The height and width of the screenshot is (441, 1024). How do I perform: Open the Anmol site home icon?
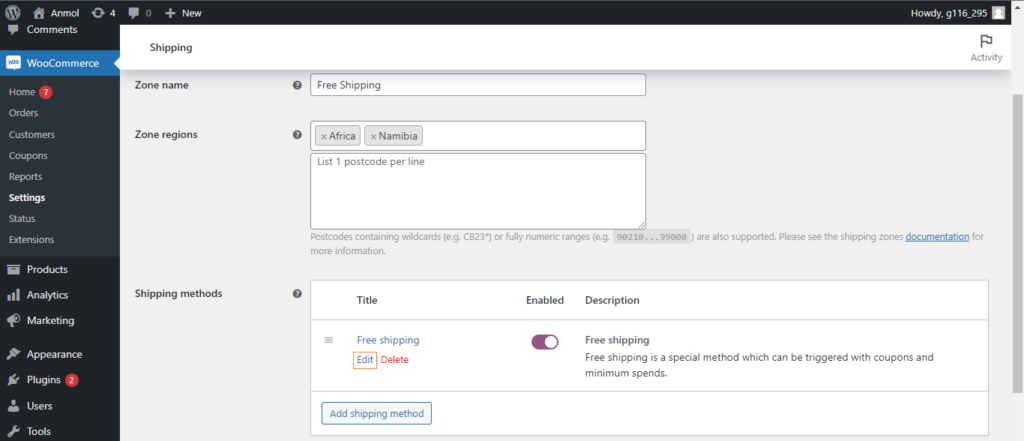coord(39,12)
